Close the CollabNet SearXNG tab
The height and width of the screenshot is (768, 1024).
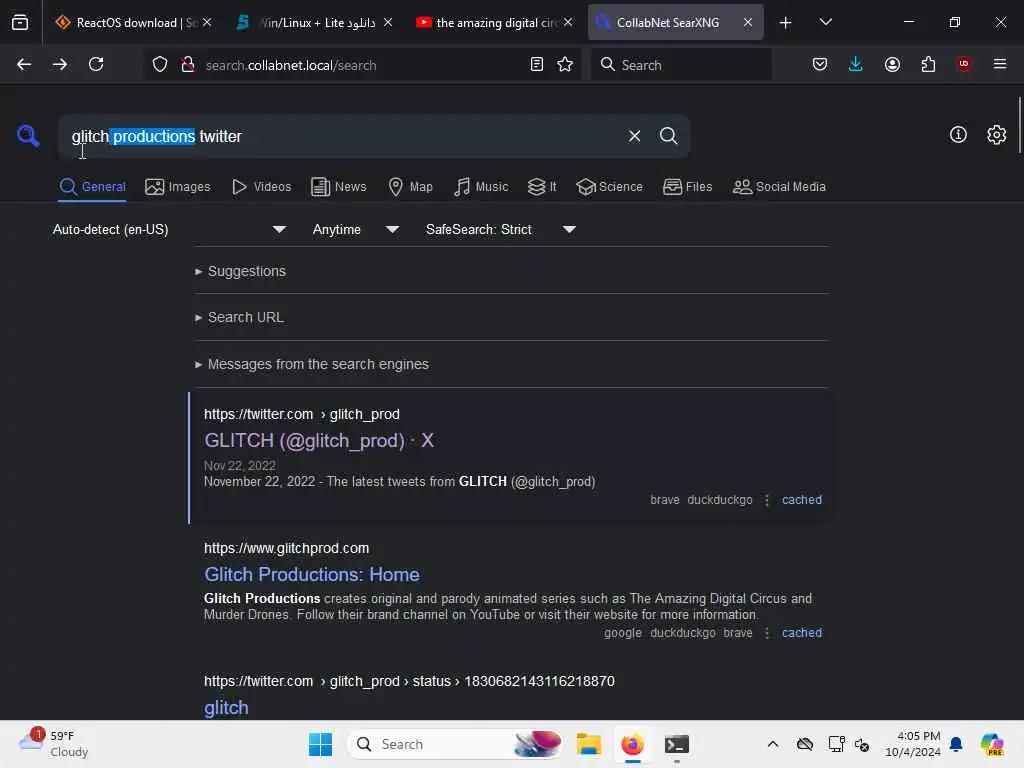click(x=748, y=22)
